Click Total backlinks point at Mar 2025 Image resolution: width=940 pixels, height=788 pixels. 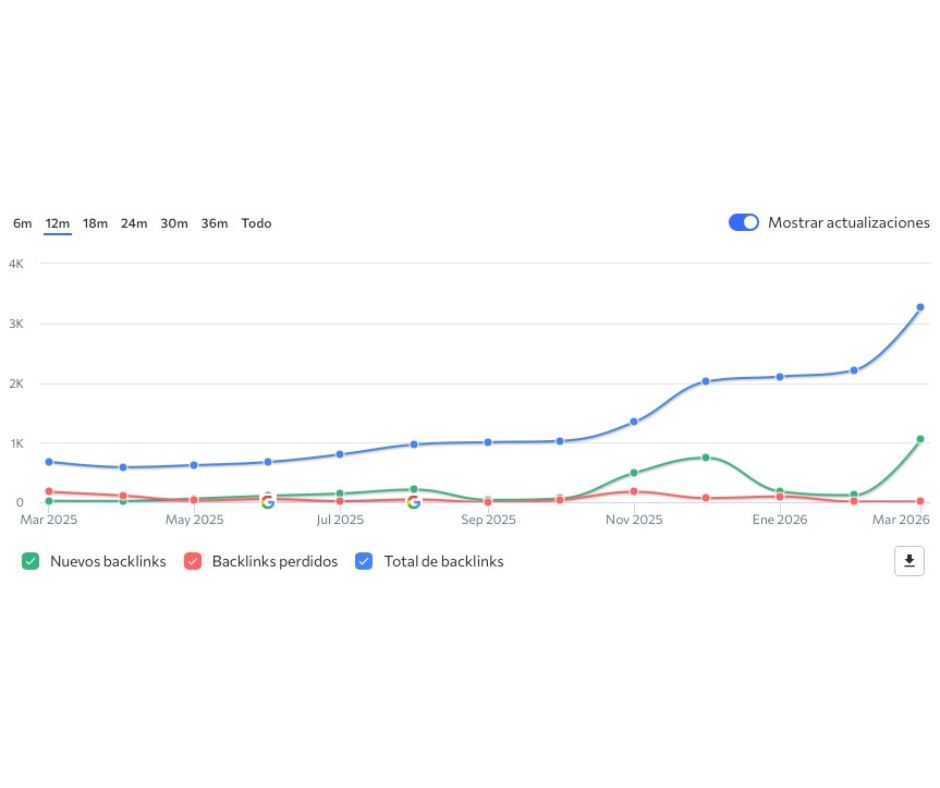[x=48, y=462]
